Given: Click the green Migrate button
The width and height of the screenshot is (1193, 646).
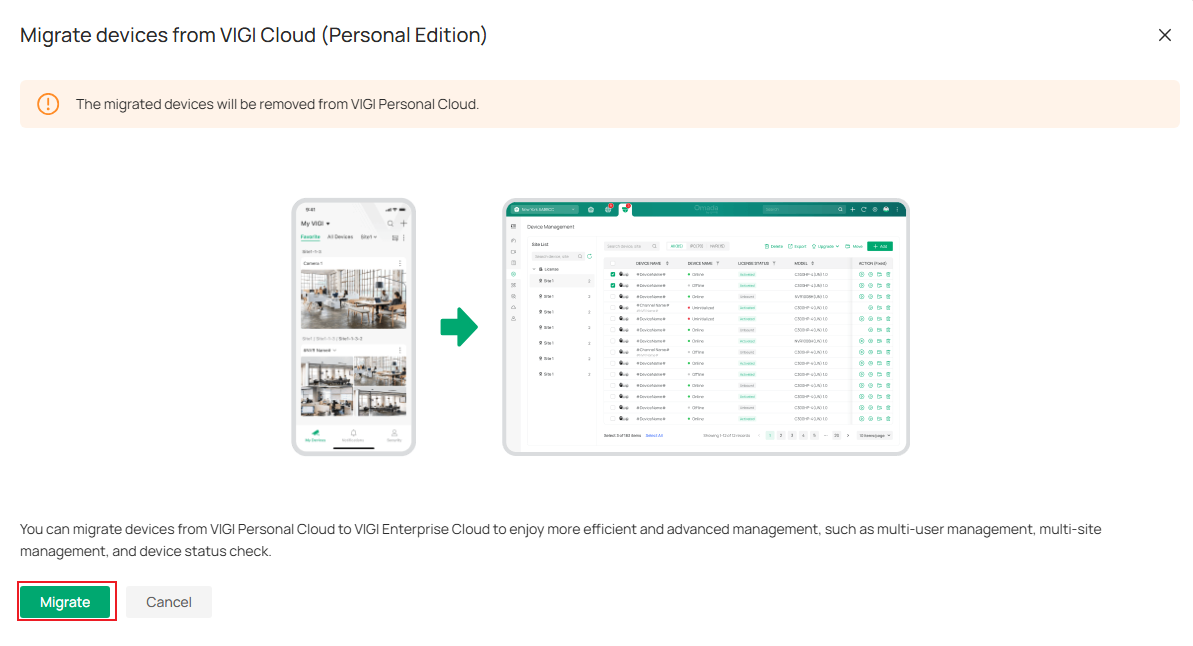Looking at the screenshot, I should 65,602.
